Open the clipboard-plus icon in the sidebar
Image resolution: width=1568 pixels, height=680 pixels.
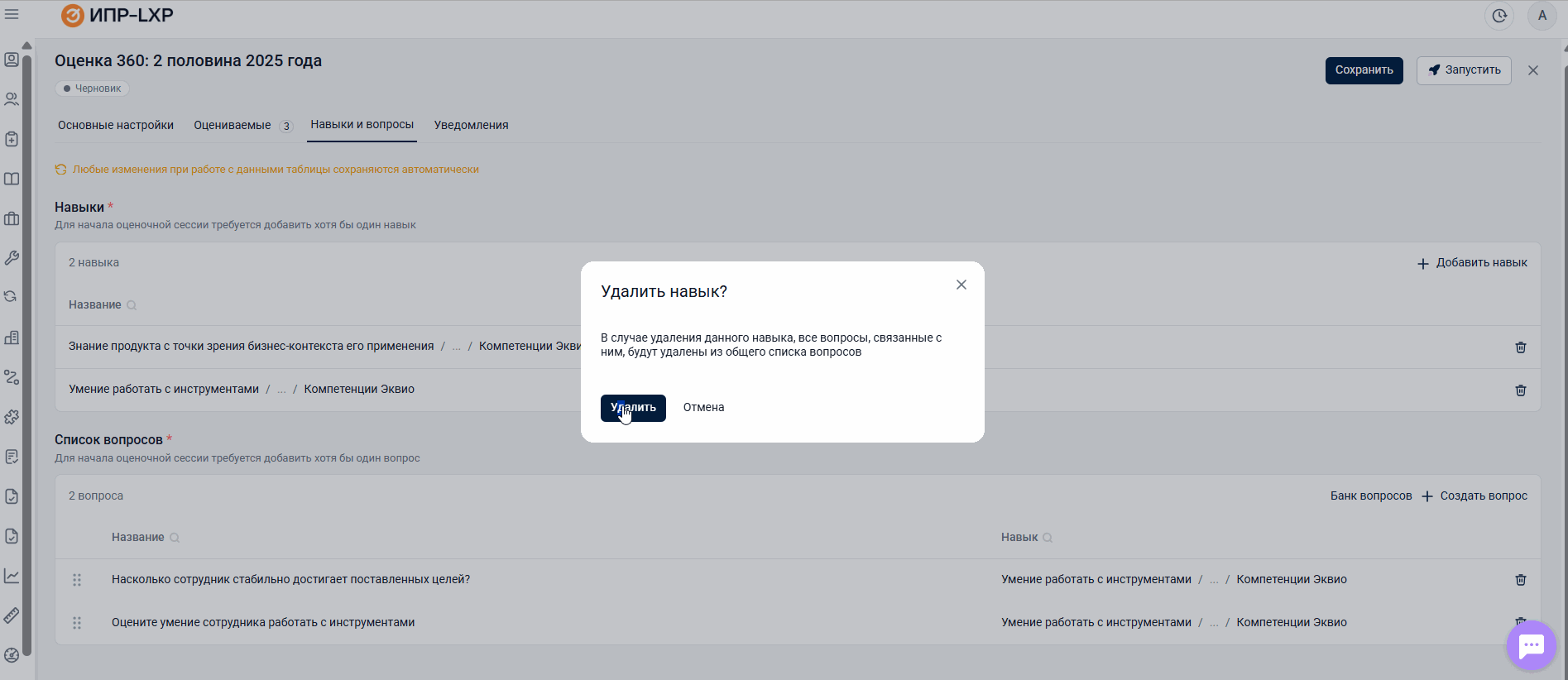(12, 139)
